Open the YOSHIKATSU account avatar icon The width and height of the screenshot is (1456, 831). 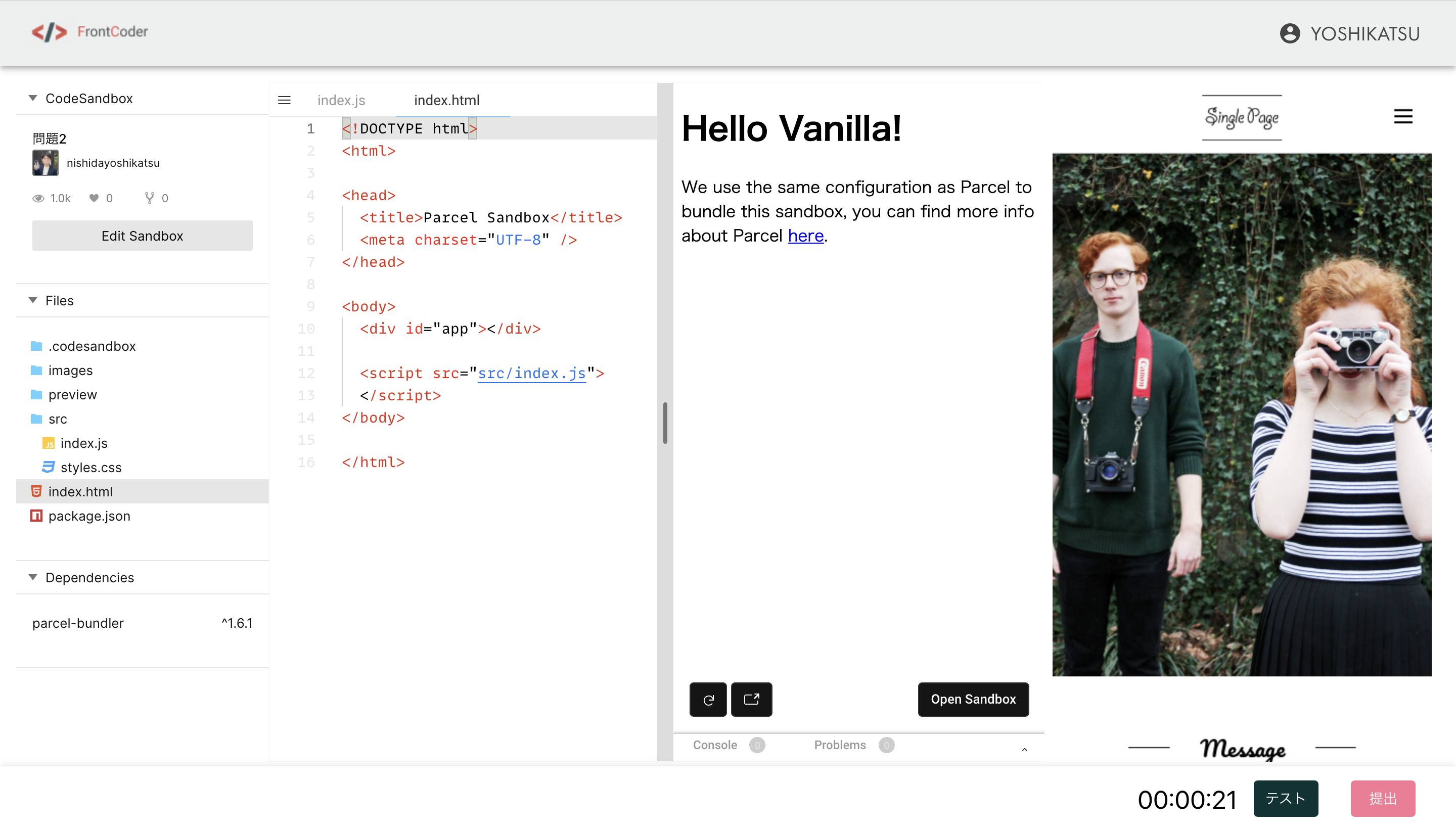1289,34
